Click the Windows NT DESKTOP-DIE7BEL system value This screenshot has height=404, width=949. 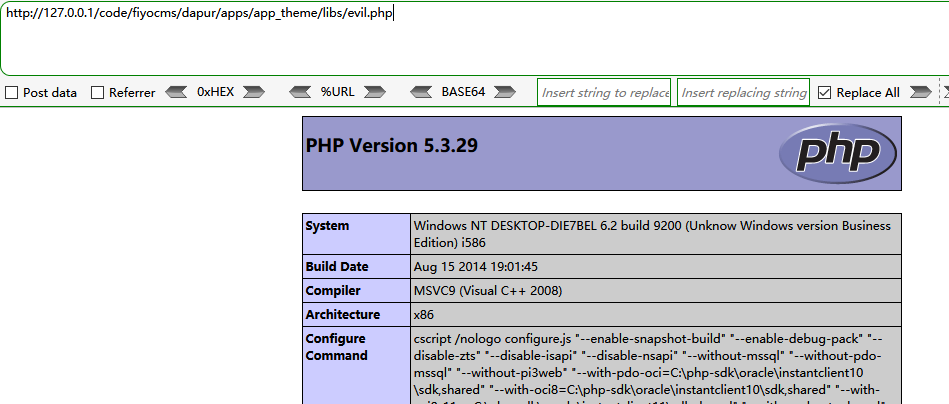pyautogui.click(x=652, y=234)
